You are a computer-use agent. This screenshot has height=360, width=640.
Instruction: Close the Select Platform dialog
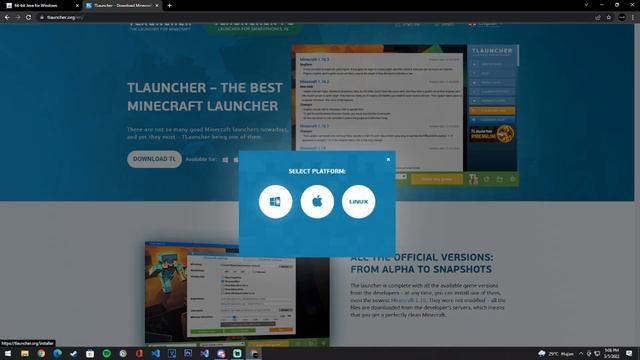(x=388, y=159)
